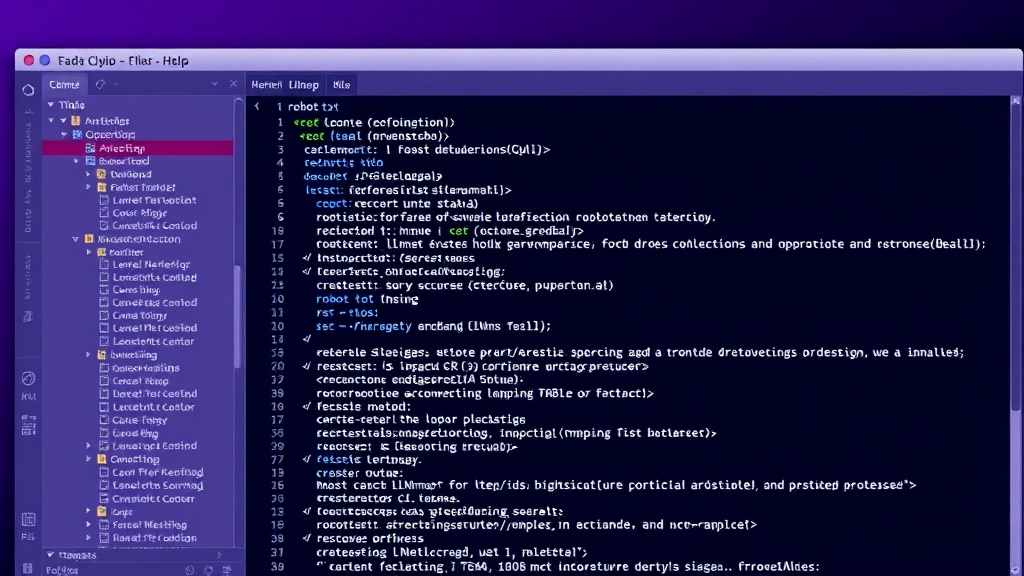Click the file icon next to Cercel Tbiog
The image size is (1024, 576).
(x=104, y=381)
